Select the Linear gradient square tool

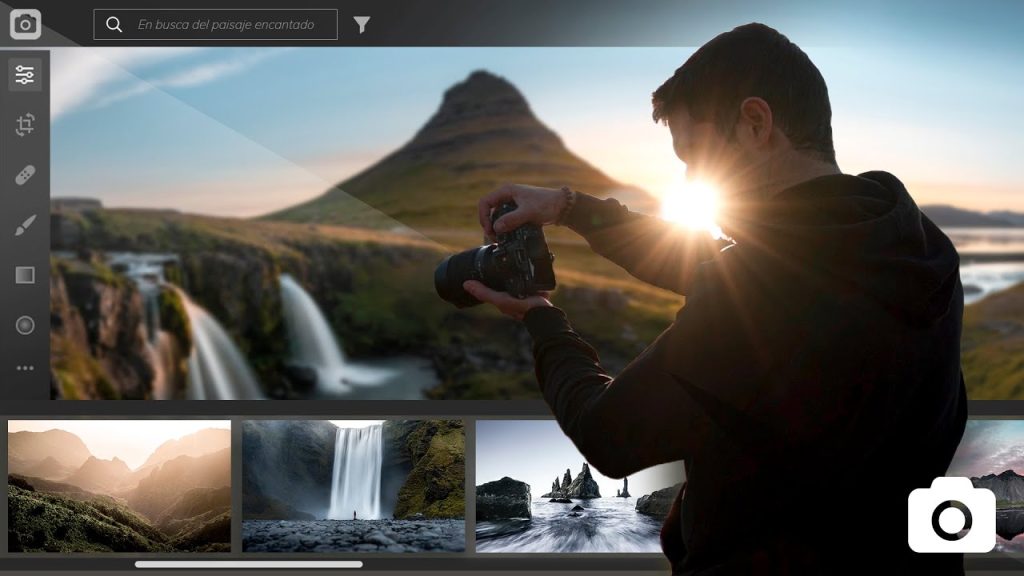click(x=25, y=275)
